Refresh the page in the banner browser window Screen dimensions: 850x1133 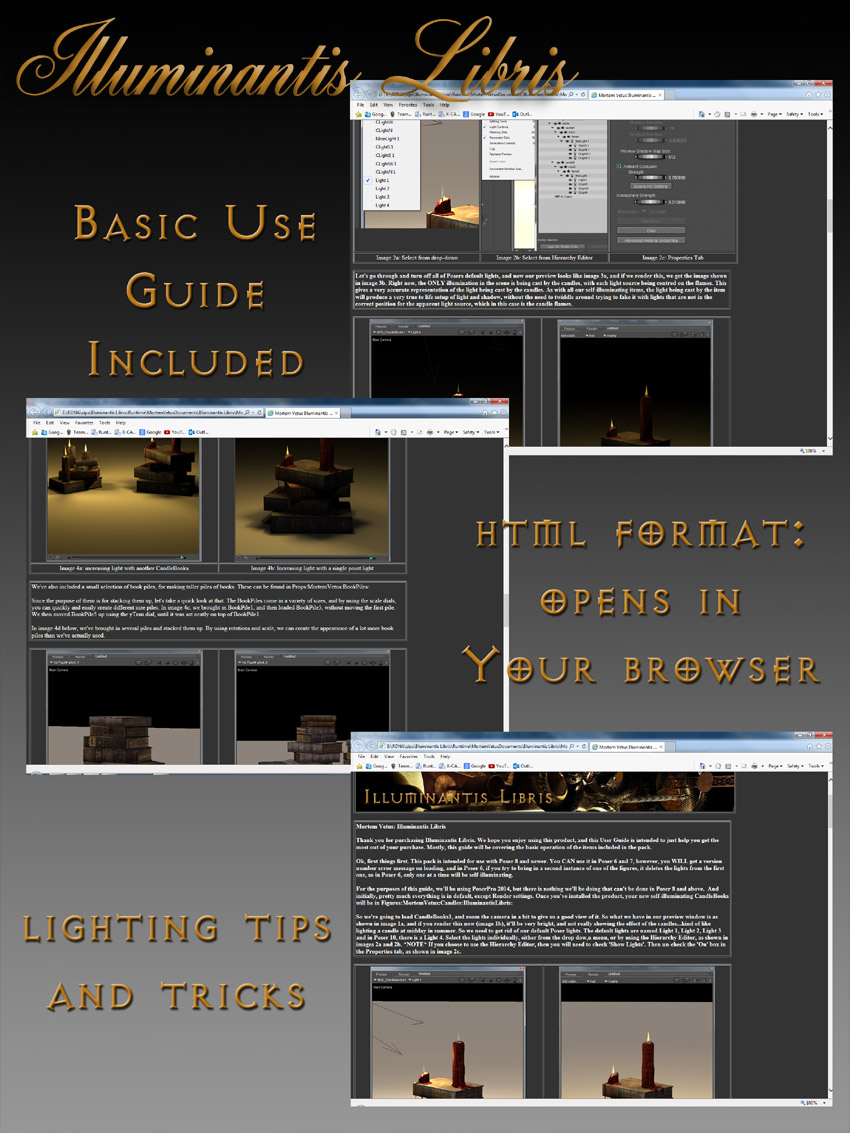[584, 746]
